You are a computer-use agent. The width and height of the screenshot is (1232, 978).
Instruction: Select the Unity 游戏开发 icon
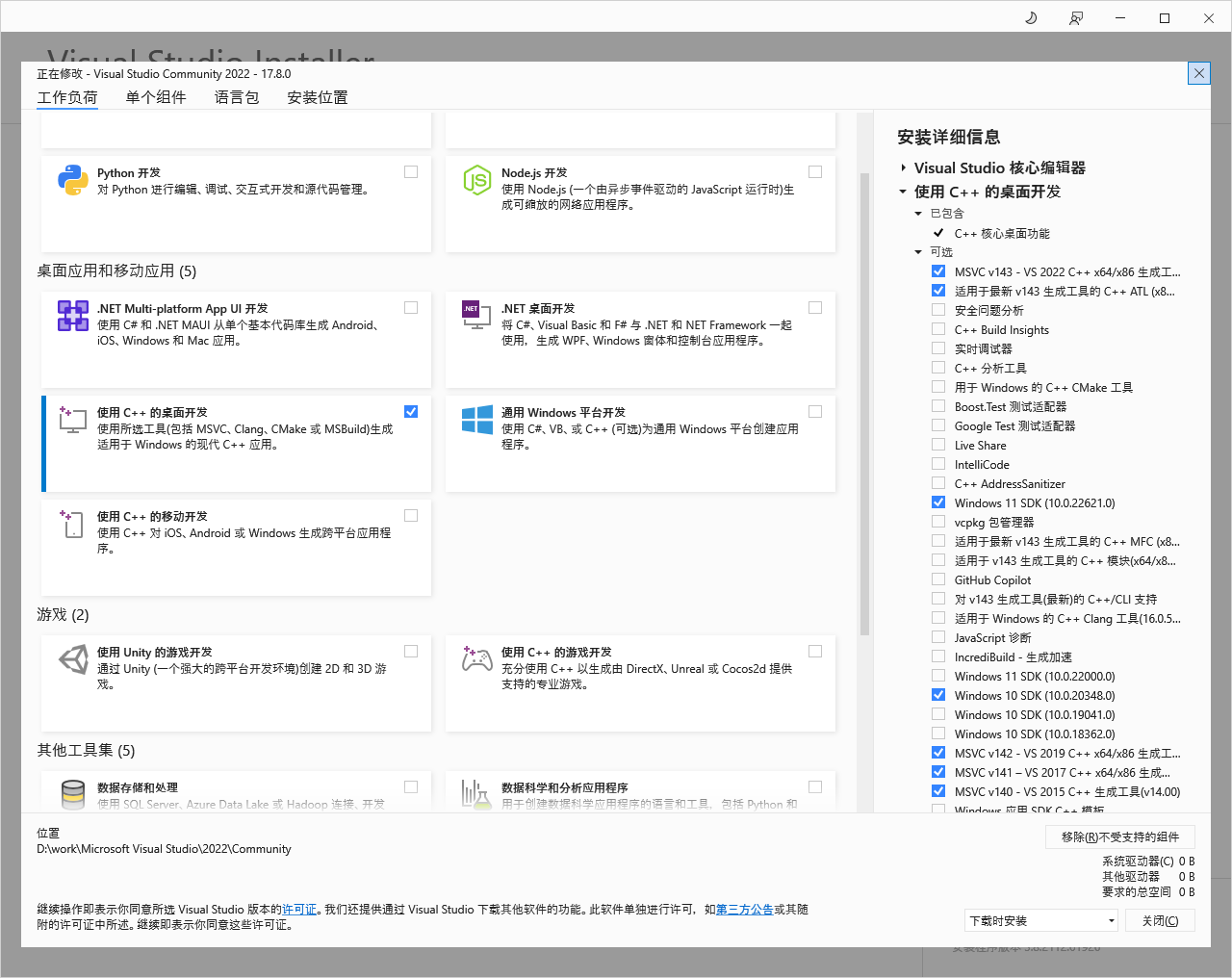click(x=72, y=659)
